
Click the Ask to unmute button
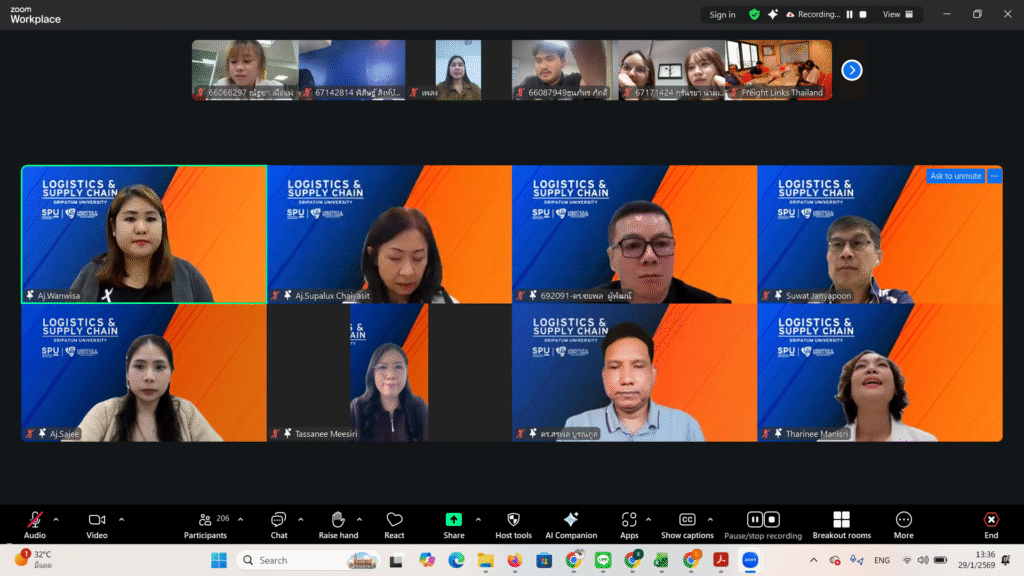(955, 176)
